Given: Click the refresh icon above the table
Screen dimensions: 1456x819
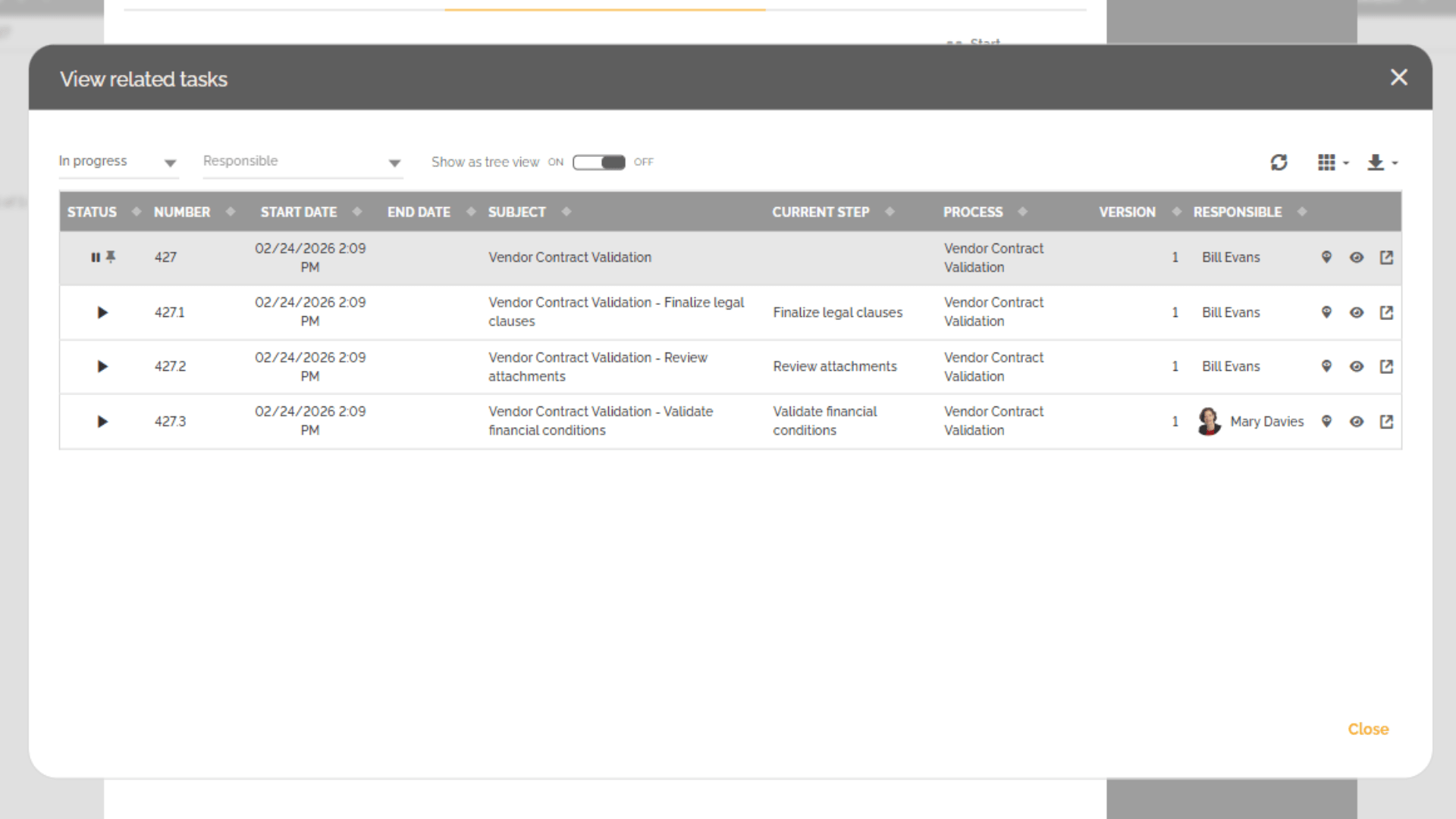Looking at the screenshot, I should 1279,162.
